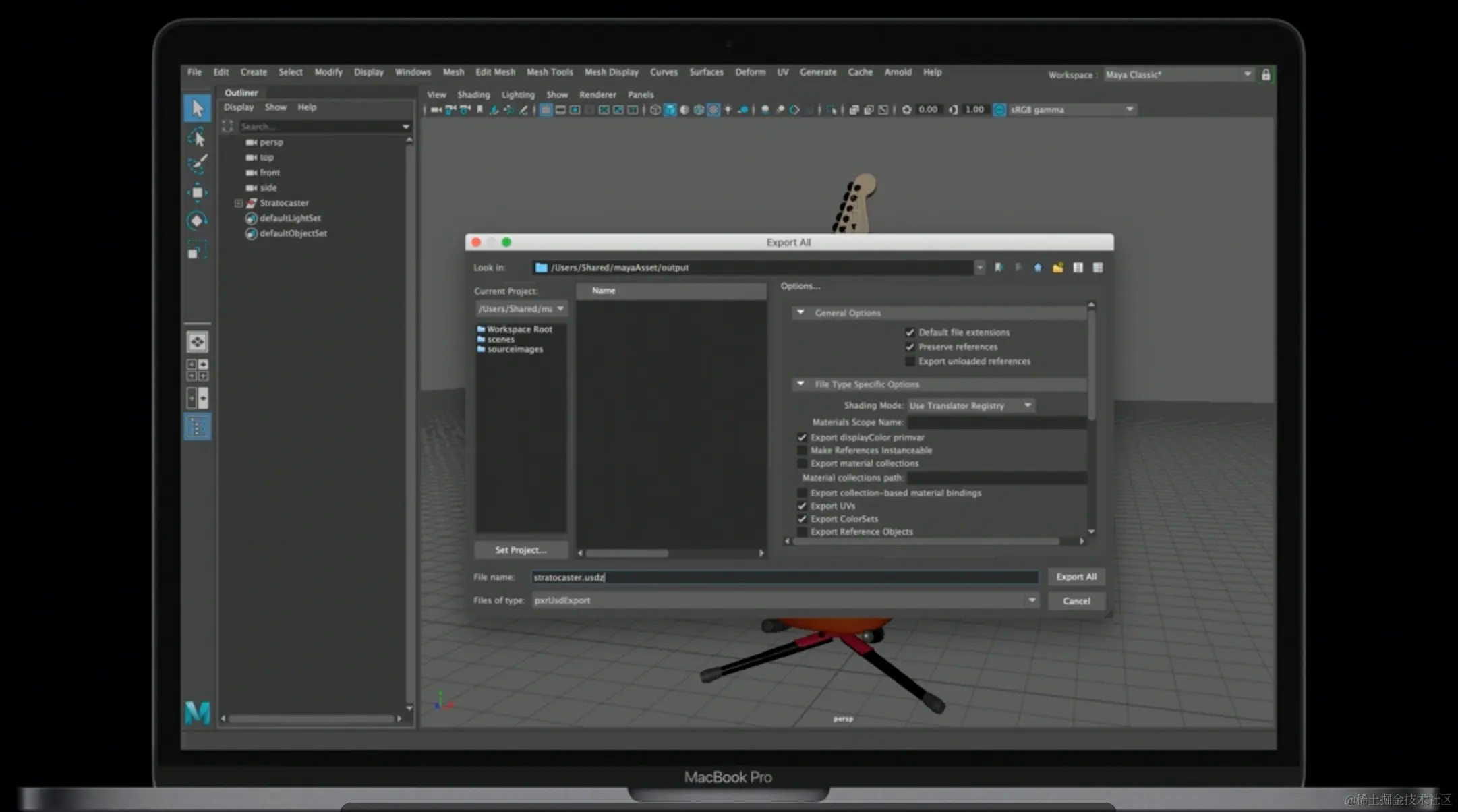Collapse File Type Specific Options section
Screen dimensions: 1458x812
pos(800,384)
